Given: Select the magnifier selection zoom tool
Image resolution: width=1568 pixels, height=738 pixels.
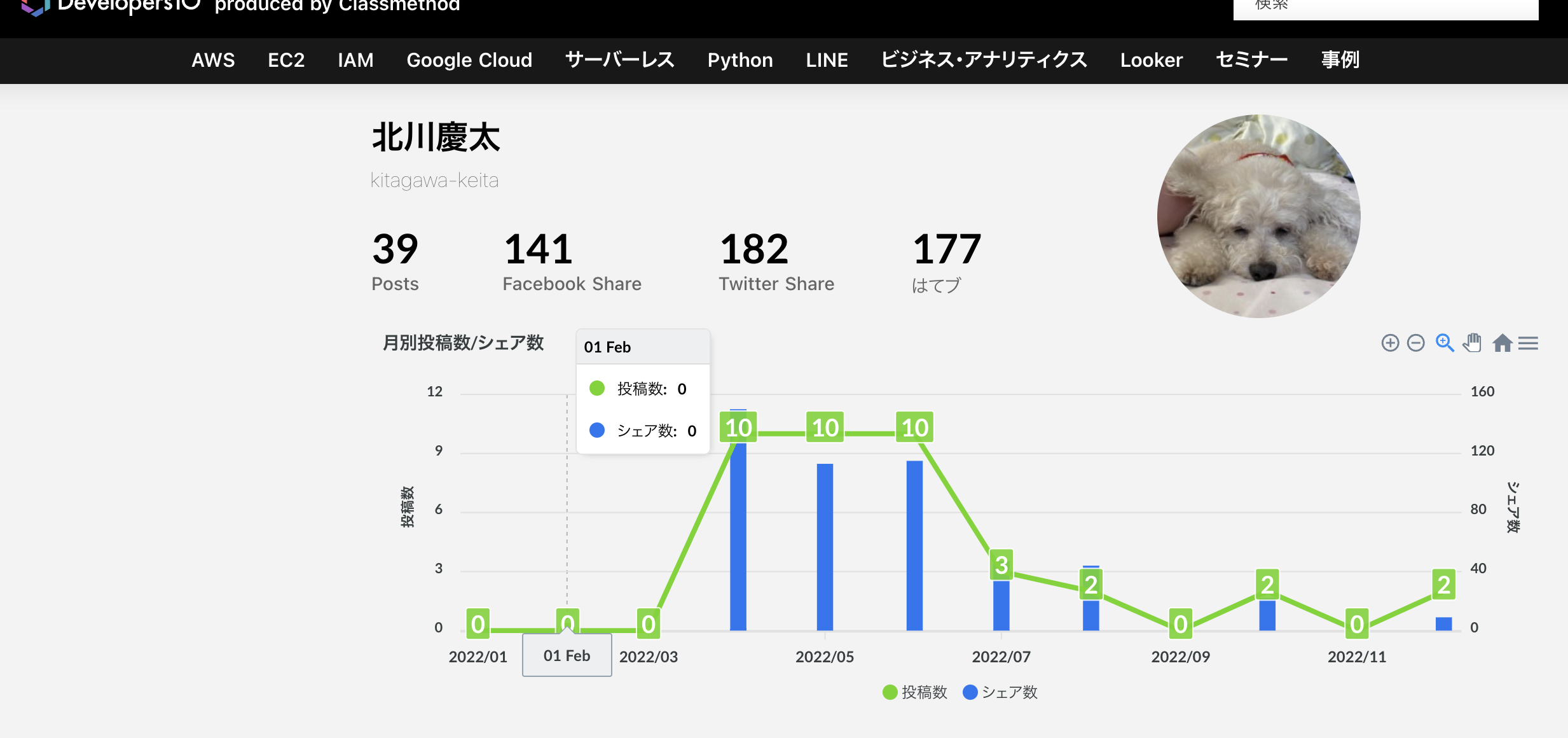Looking at the screenshot, I should coord(1445,343).
